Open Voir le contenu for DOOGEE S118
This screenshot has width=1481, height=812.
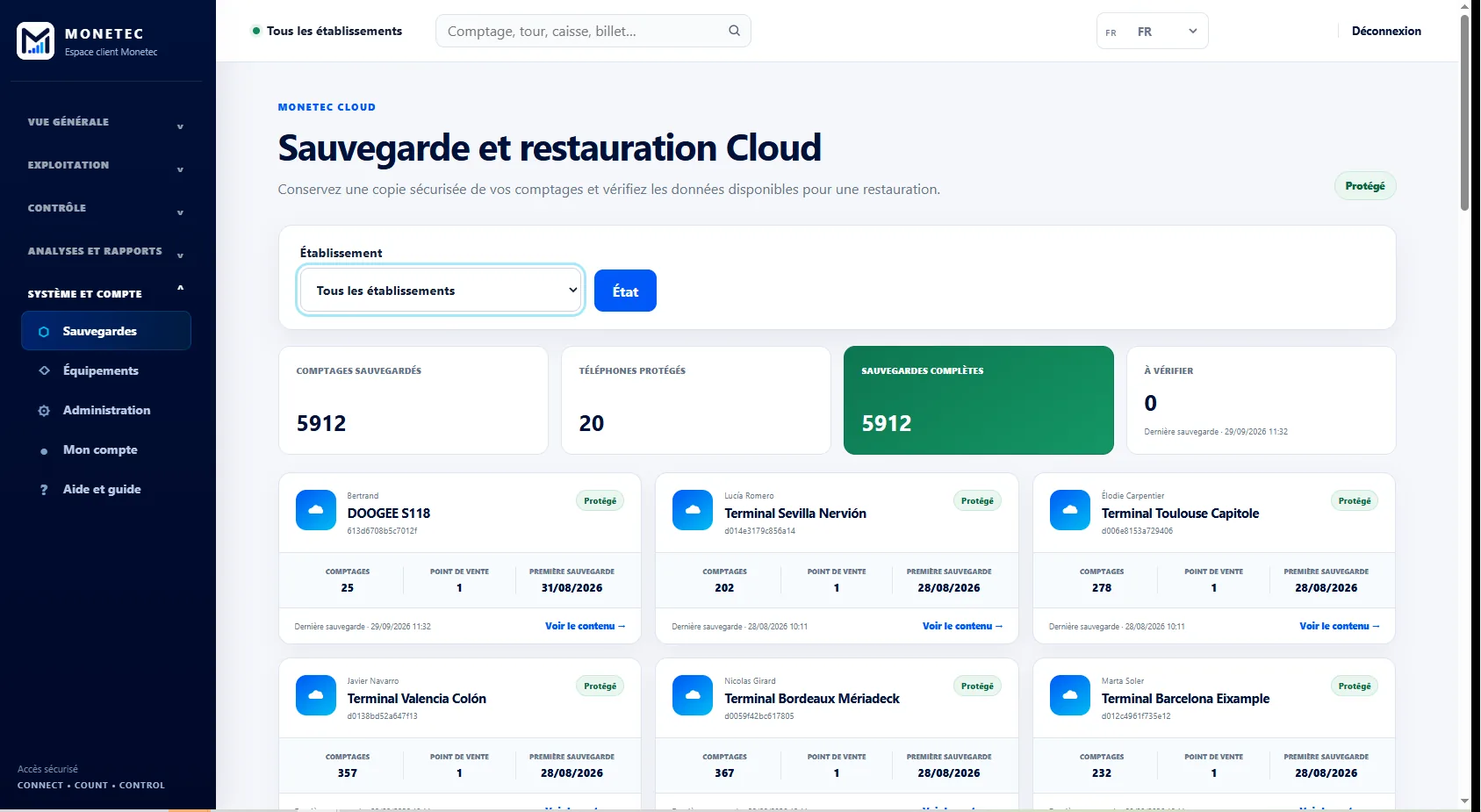586,626
